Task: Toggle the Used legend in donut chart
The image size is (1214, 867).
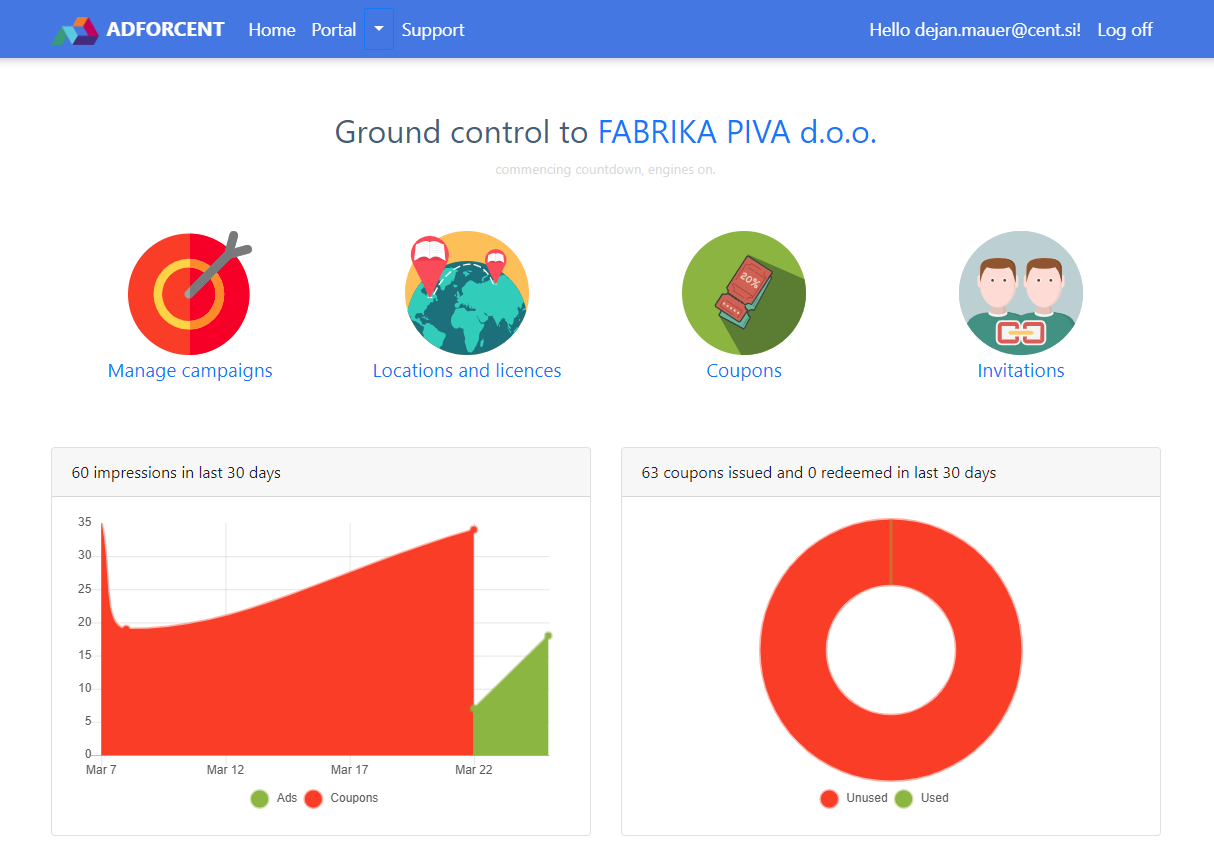Action: [921, 798]
